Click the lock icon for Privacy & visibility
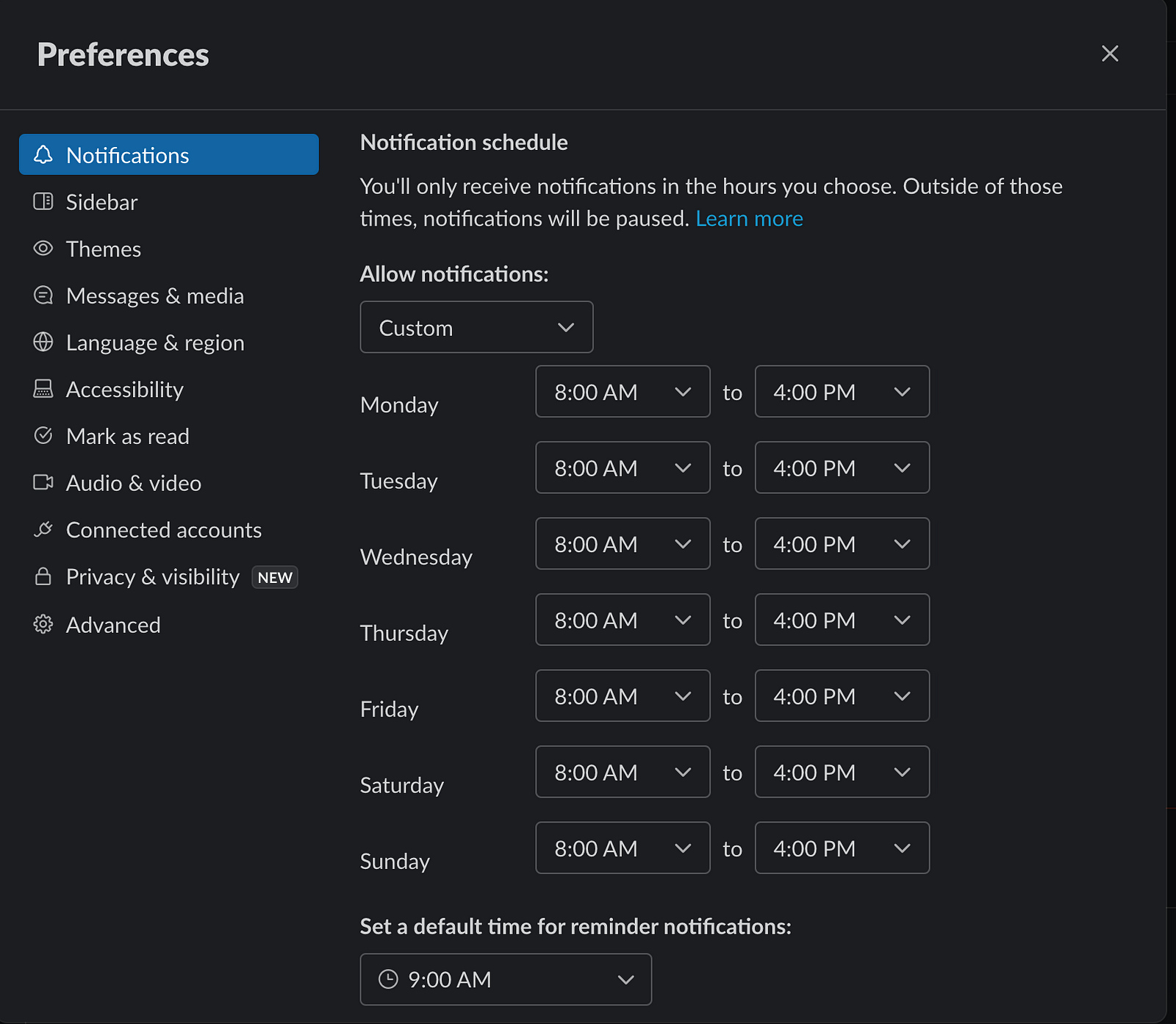This screenshot has height=1024, width=1176. [43, 576]
